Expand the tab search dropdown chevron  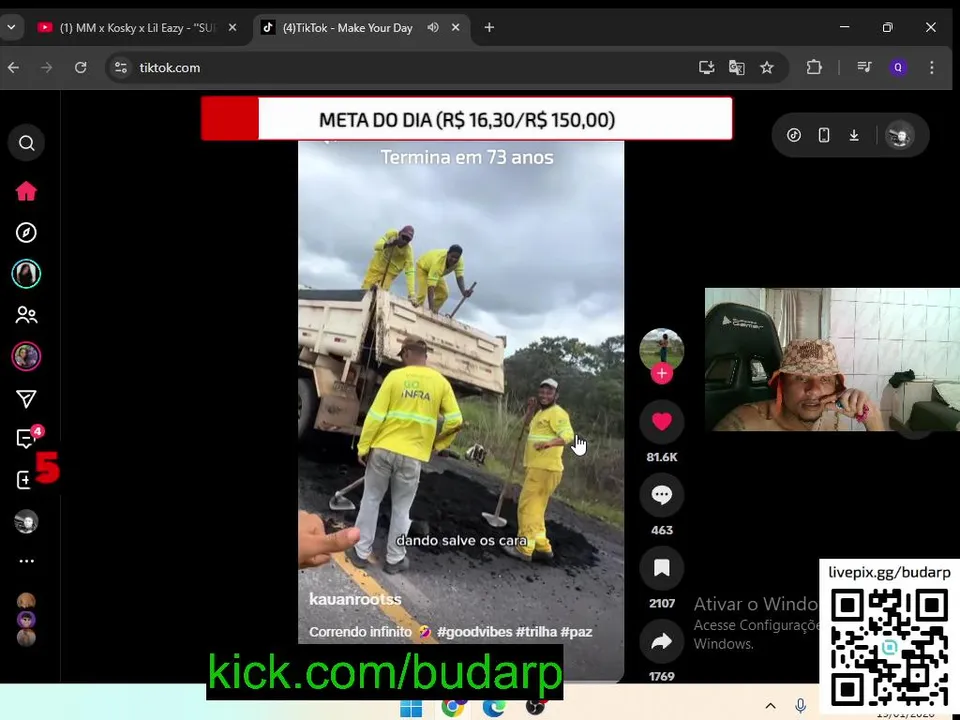(12, 28)
